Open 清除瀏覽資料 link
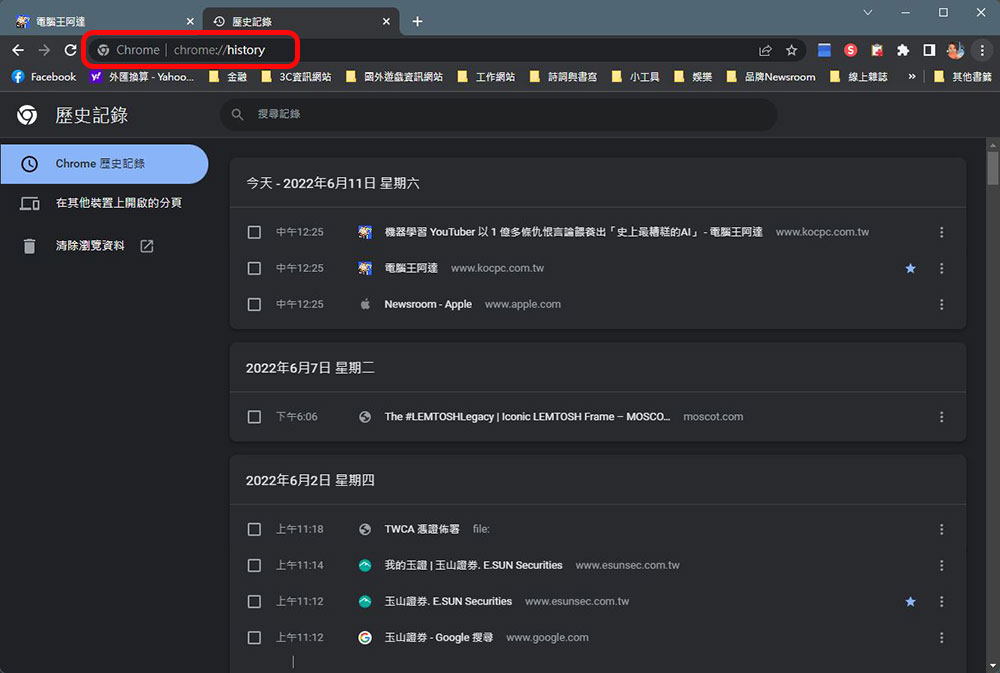Viewport: 1000px width, 673px height. pyautogui.click(x=90, y=245)
